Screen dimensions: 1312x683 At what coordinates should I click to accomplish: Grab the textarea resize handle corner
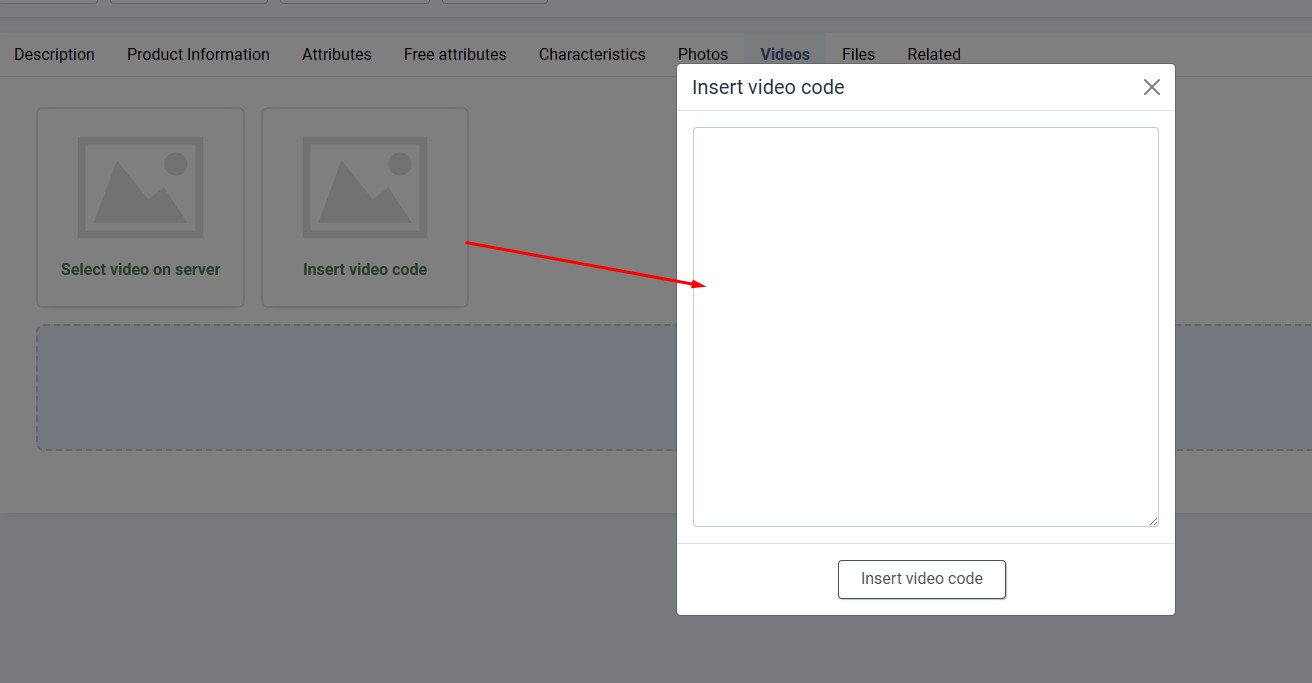[1153, 520]
